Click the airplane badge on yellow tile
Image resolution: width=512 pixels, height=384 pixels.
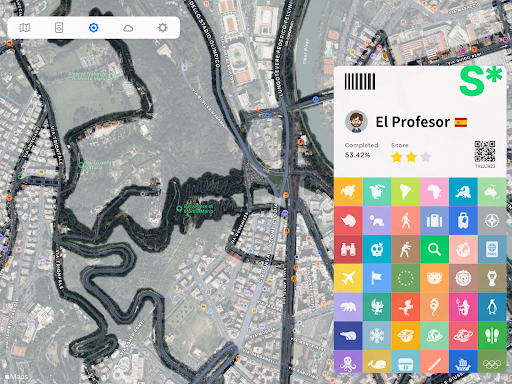(x=348, y=278)
